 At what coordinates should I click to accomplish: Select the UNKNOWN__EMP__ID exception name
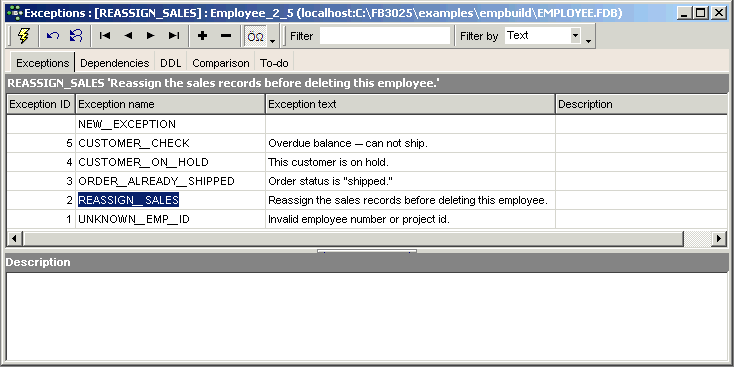click(134, 219)
